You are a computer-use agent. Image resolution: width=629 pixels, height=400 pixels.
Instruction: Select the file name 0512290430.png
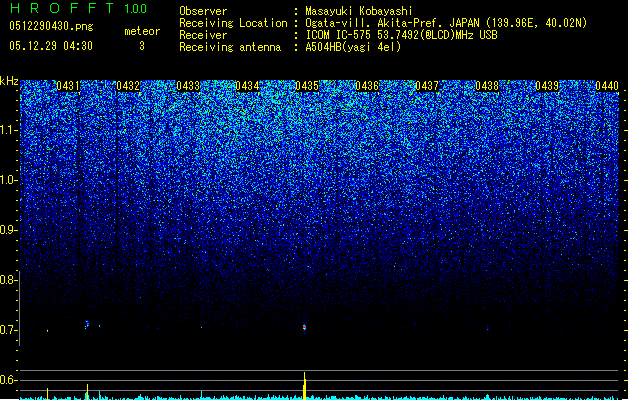pyautogui.click(x=51, y=26)
